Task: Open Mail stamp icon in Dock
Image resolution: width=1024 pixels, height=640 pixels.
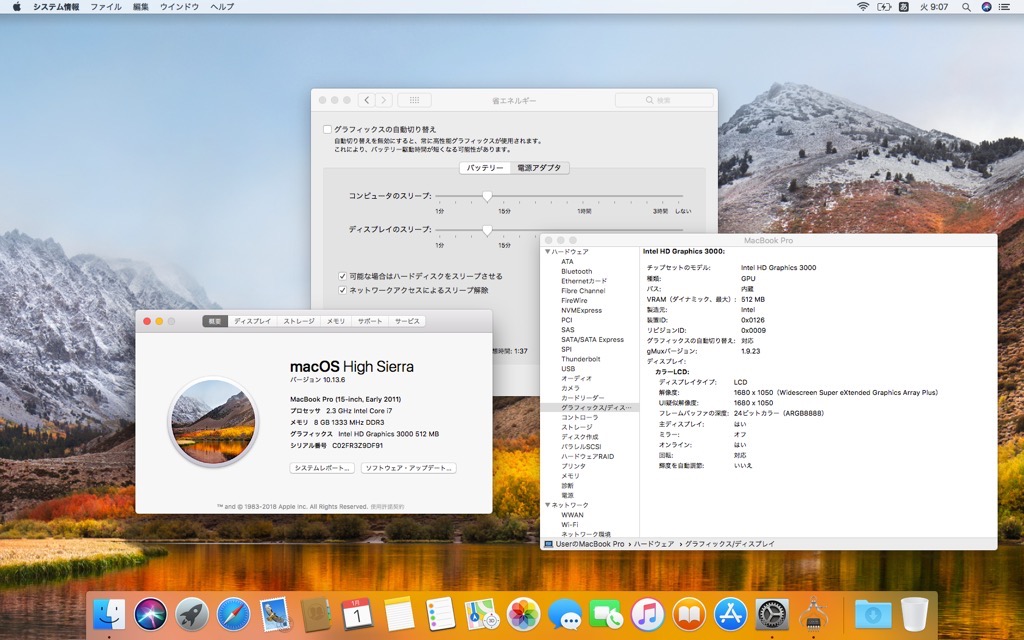Action: (274, 614)
